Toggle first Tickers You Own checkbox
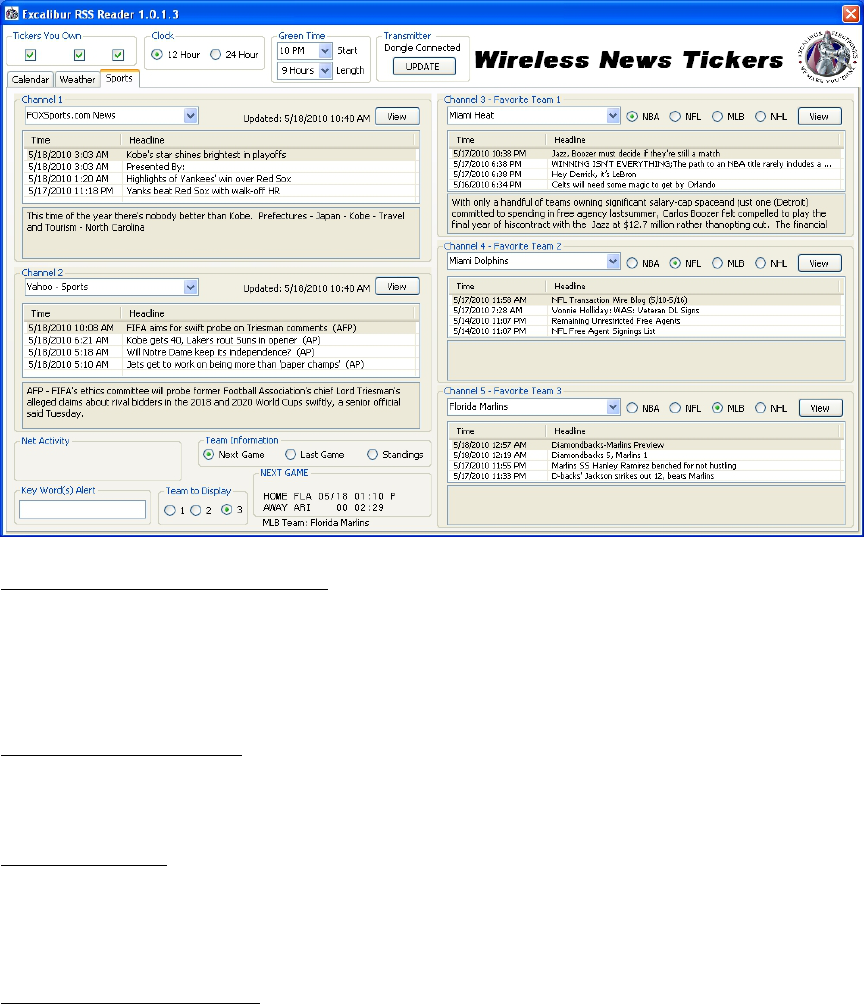Screen dimensions: 864x1004 coord(30,55)
